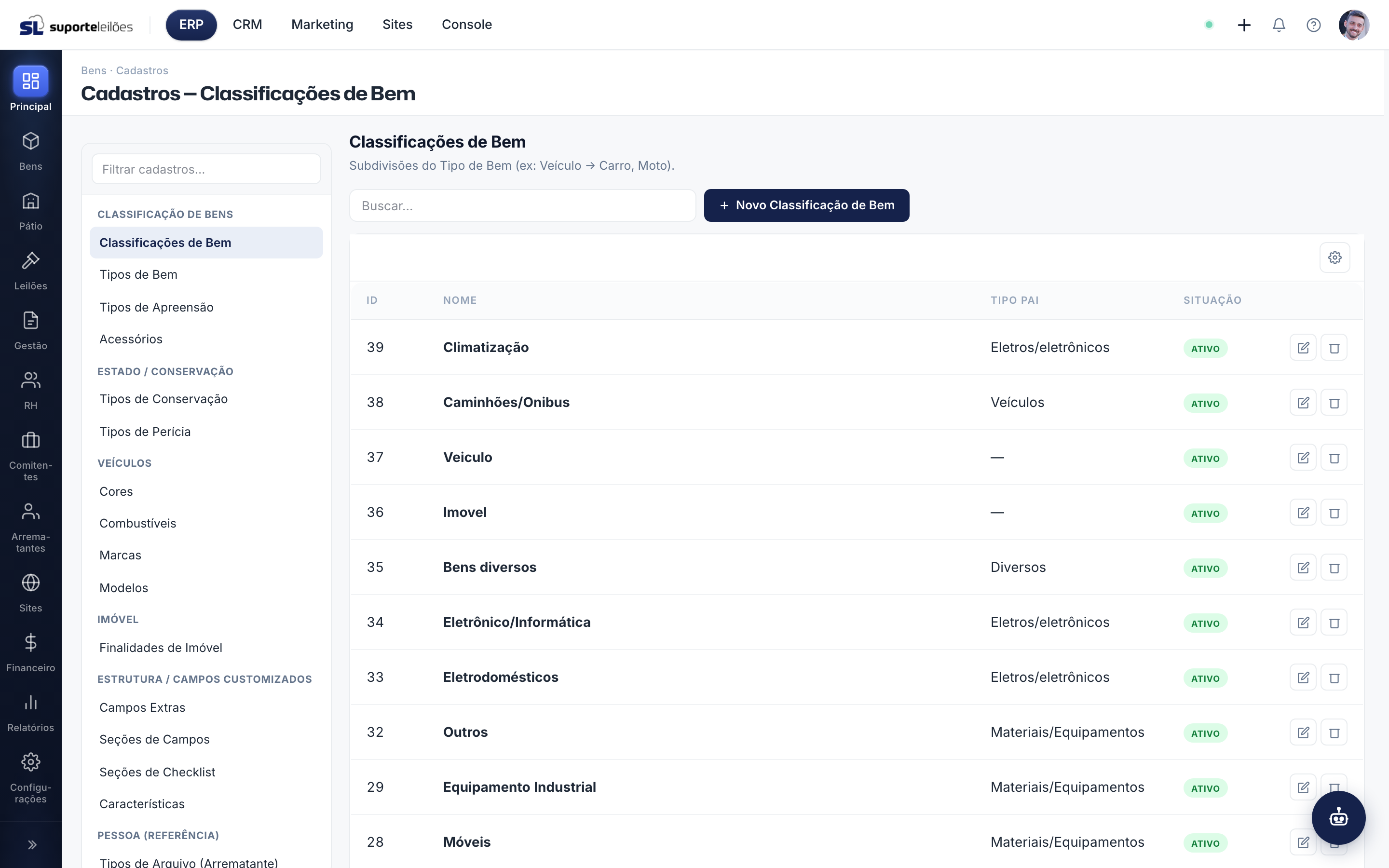Click the plus icon in the top bar
The width and height of the screenshot is (1389, 868).
(1244, 25)
